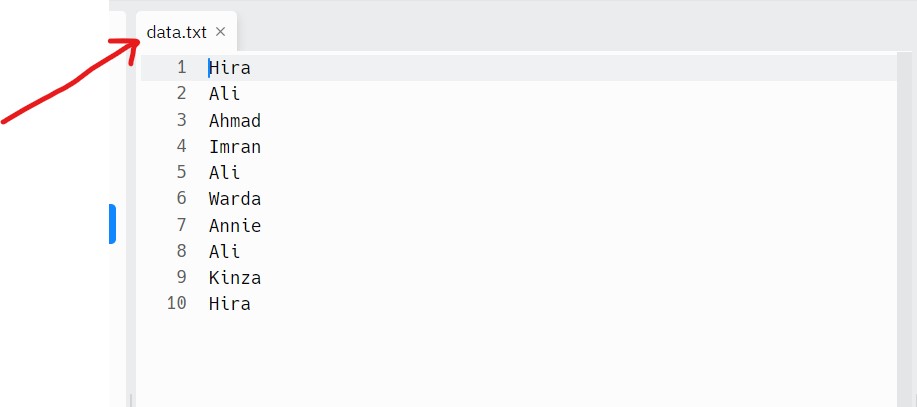Place cursor on the name "Kinza"
Image resolution: width=917 pixels, height=407 pixels.
pyautogui.click(x=235, y=278)
